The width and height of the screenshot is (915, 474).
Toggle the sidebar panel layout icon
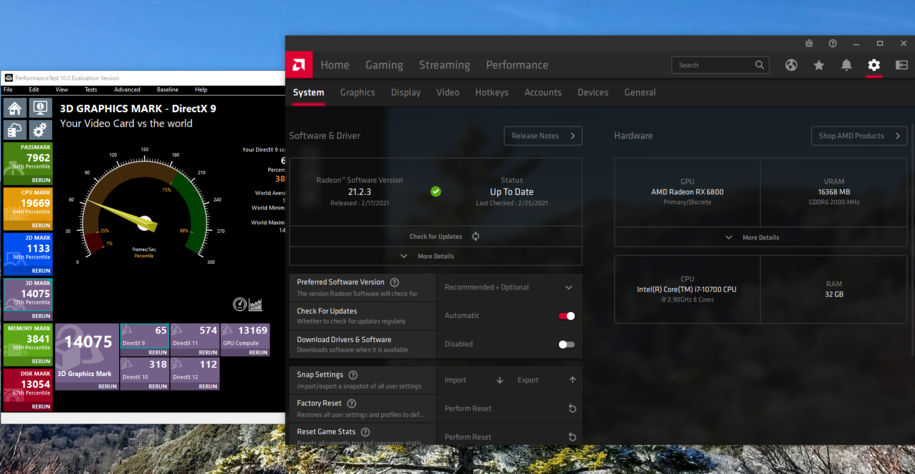tap(902, 65)
